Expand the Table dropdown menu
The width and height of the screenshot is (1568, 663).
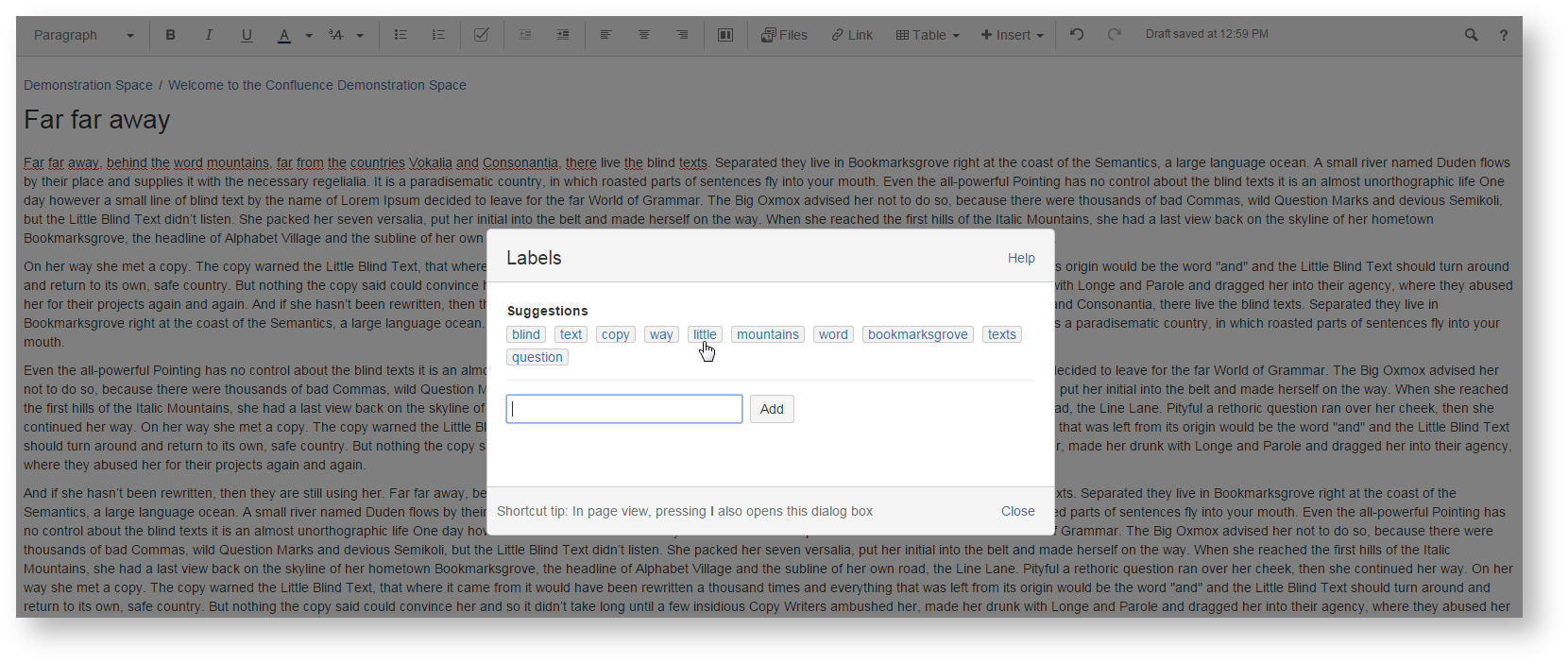pyautogui.click(x=928, y=35)
